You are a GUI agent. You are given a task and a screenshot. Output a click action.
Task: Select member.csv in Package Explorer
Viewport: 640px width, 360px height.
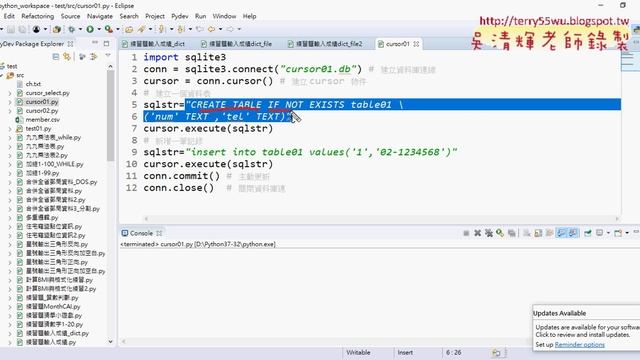point(42,120)
